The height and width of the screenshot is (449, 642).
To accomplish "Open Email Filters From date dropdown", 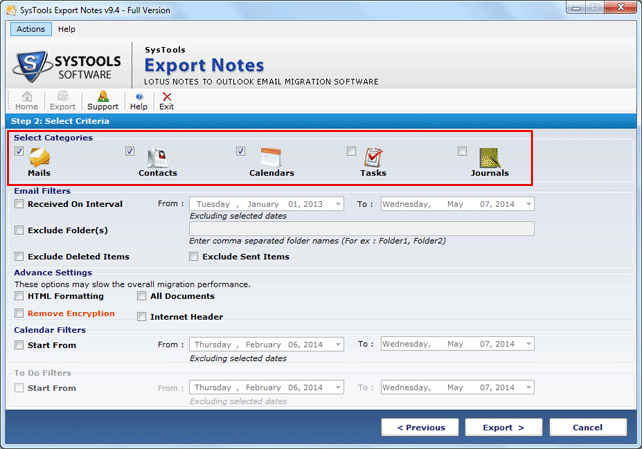I will [338, 204].
